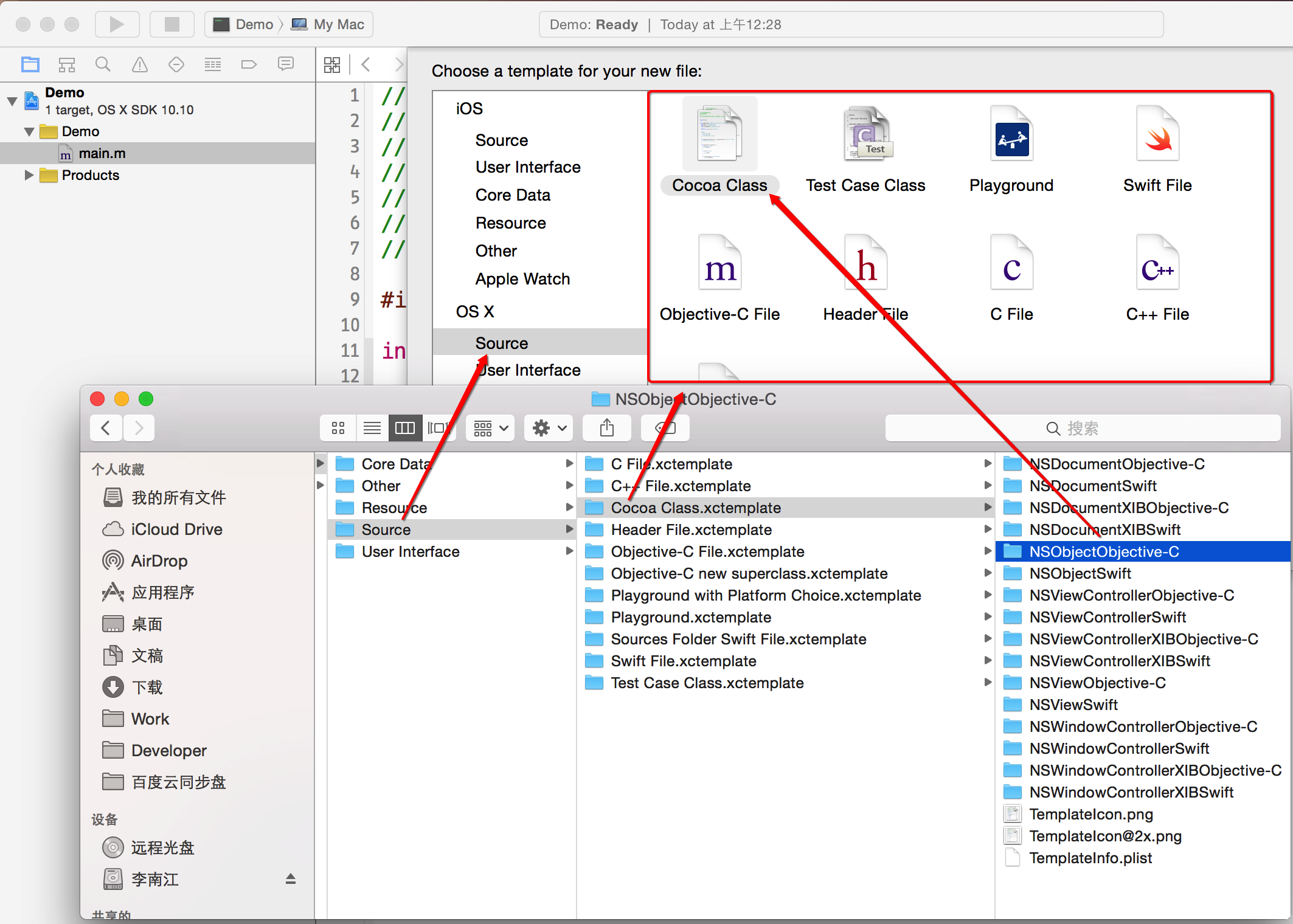Select main.m in project navigator
Viewport: 1293px width, 924px height.
(158, 153)
